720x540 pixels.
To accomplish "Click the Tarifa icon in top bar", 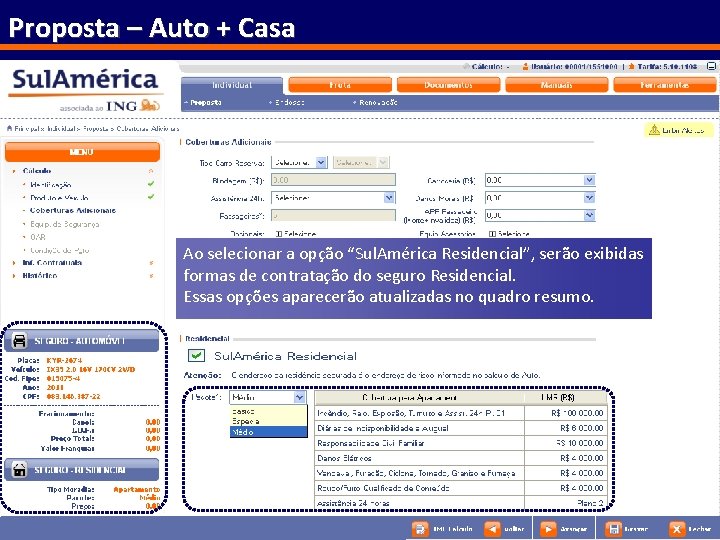I will pos(631,67).
